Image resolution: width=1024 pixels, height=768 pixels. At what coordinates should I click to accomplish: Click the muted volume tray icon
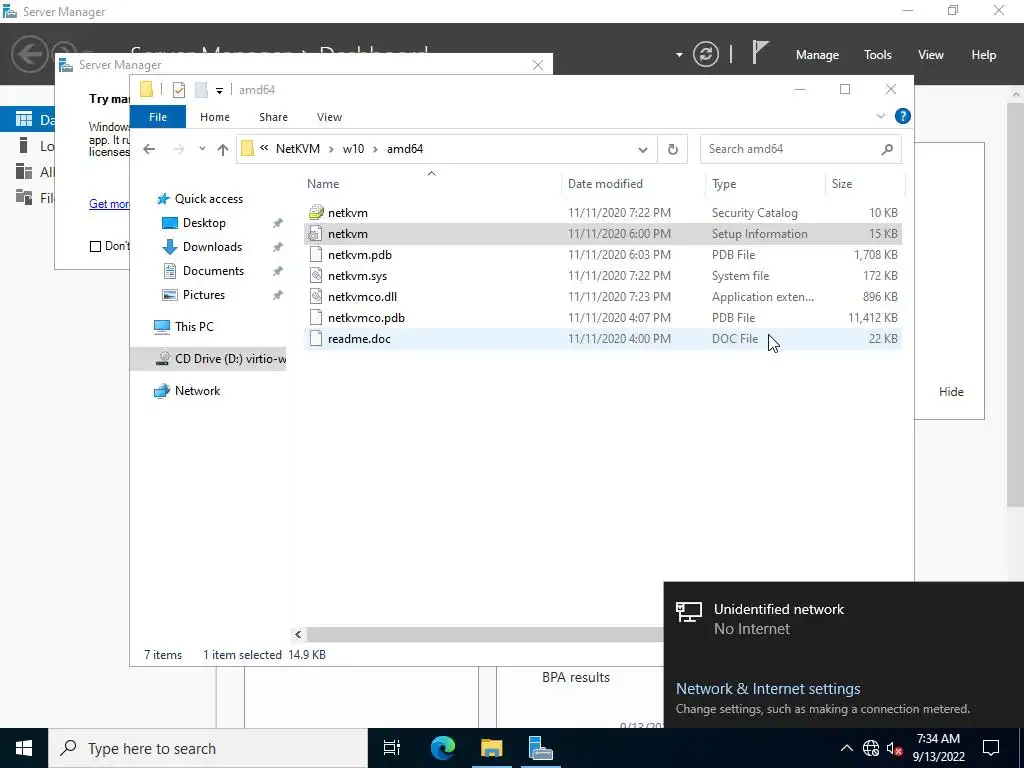click(x=894, y=748)
